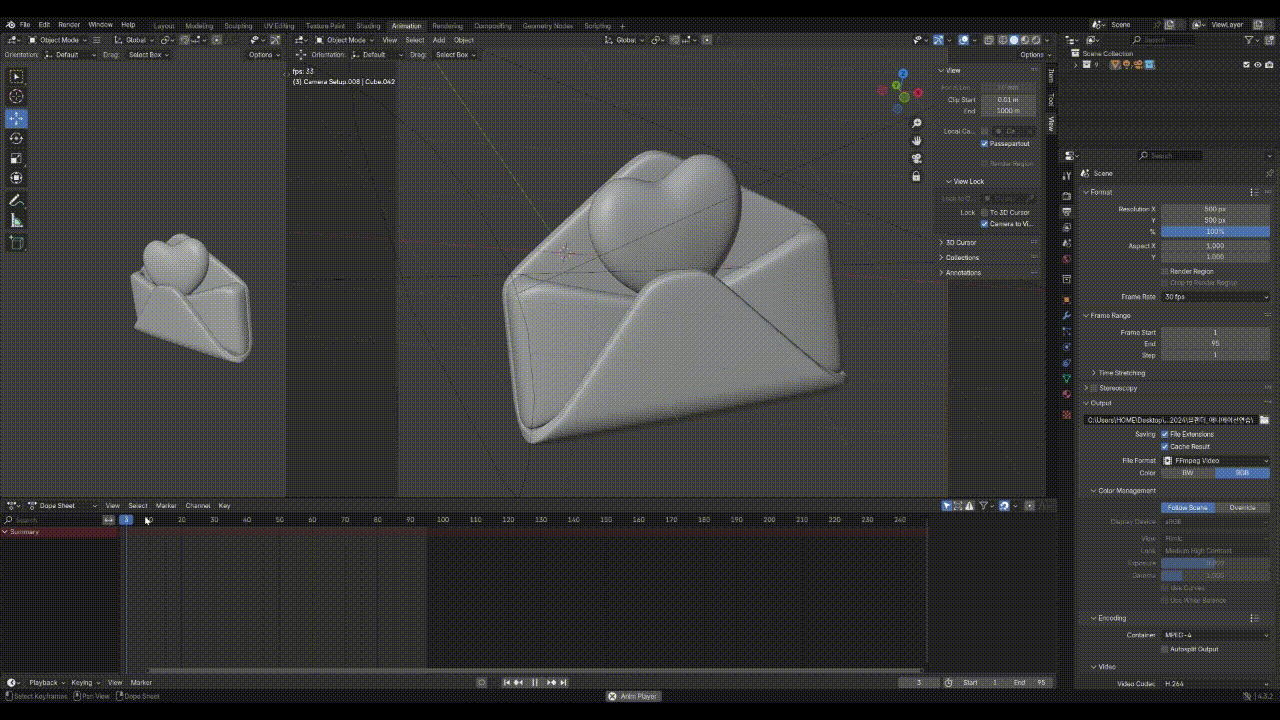
Task: Open the Render menu in the top bar
Action: tap(69, 24)
